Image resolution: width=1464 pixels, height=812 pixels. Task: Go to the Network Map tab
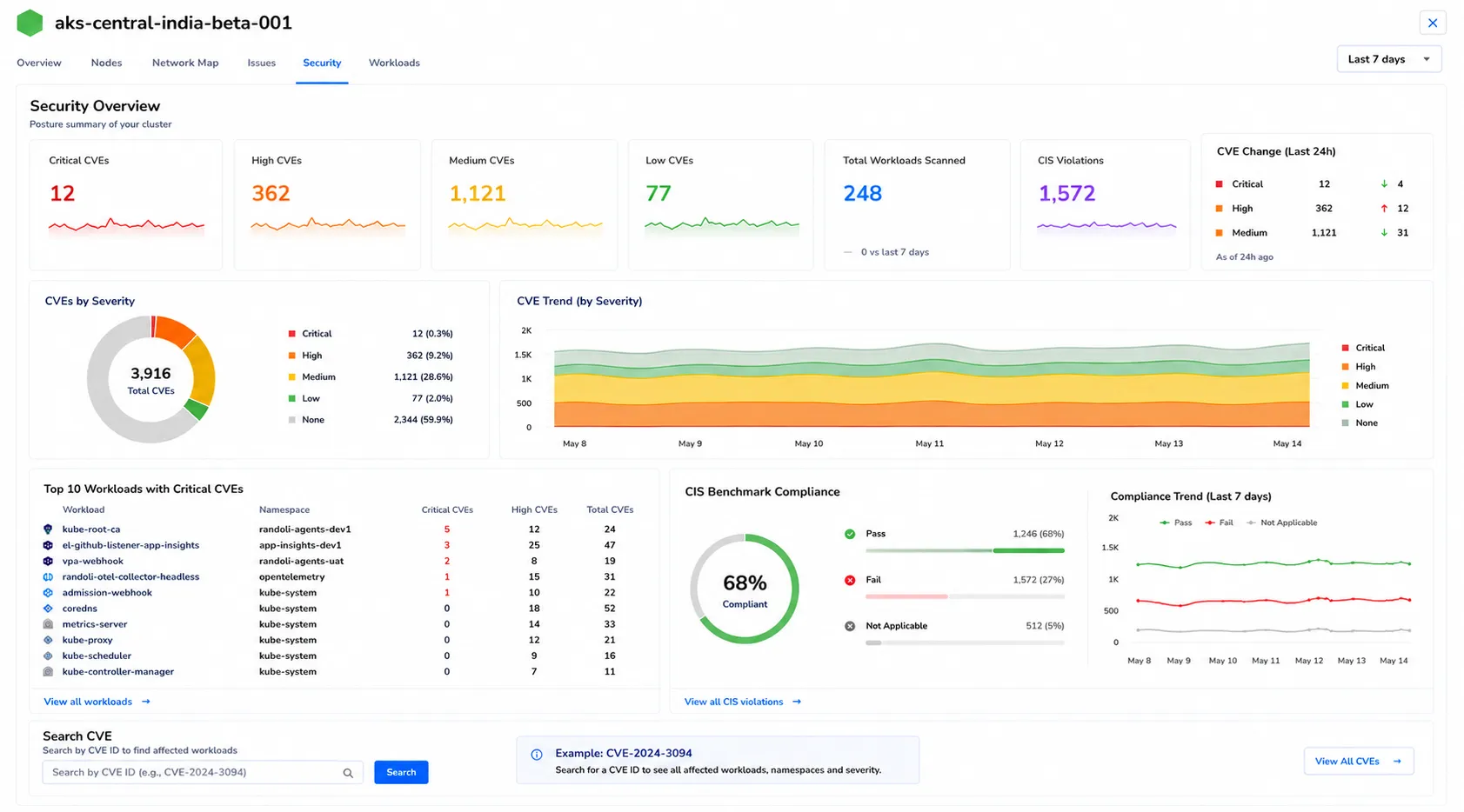pos(185,63)
